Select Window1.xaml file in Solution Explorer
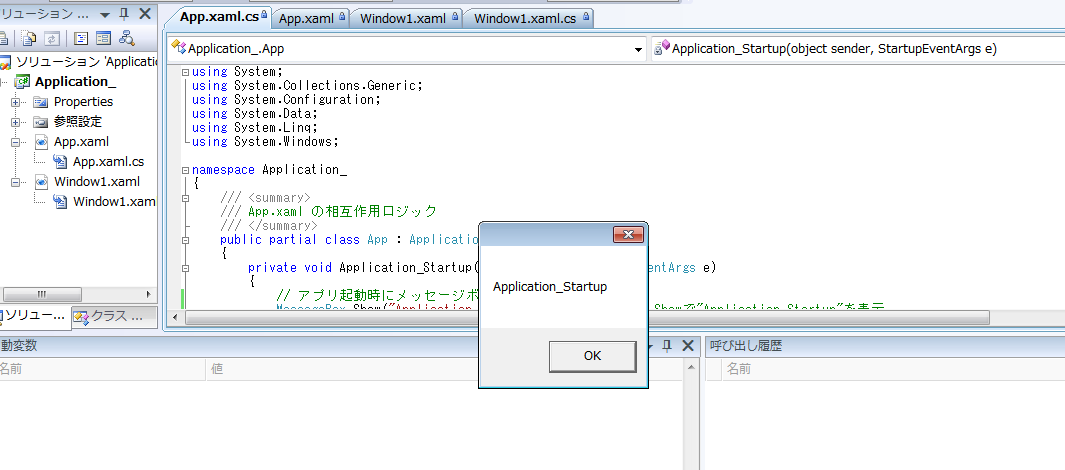Screen dimensions: 1065x470 click(97, 181)
